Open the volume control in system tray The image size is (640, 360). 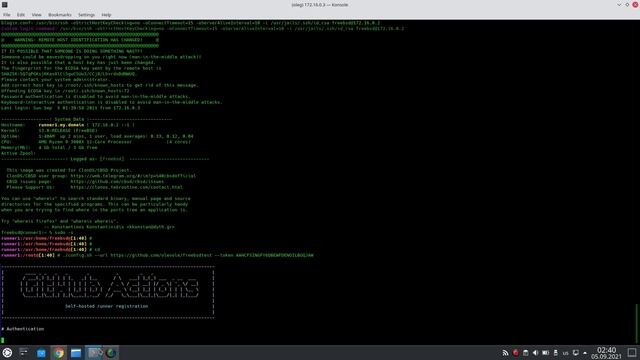(x=536, y=353)
